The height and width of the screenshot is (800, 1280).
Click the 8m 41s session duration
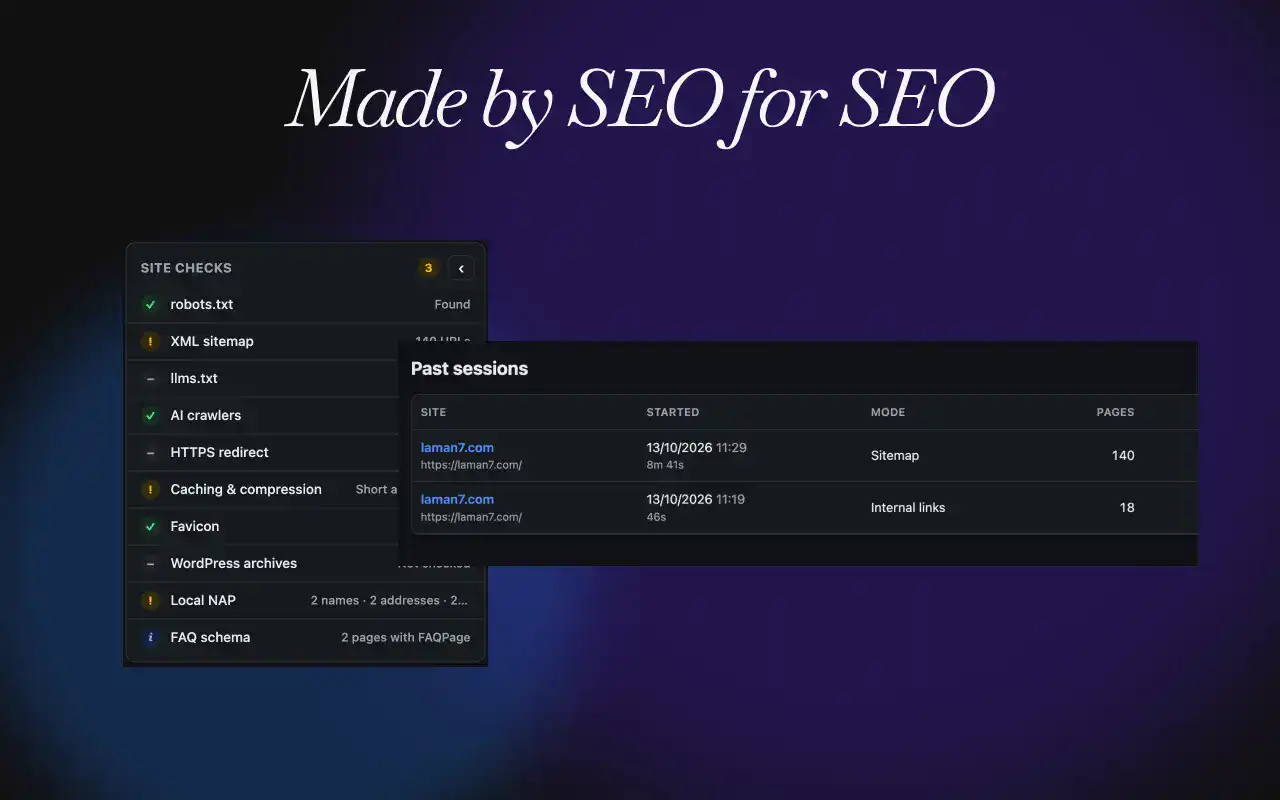[x=665, y=465]
